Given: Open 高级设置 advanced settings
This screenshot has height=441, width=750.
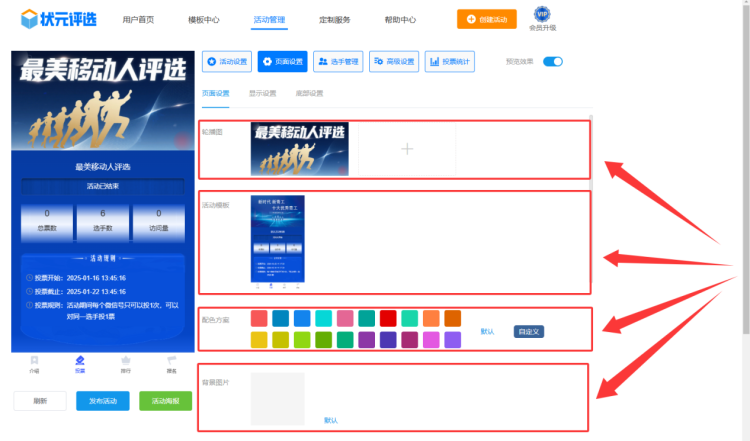Looking at the screenshot, I should coord(394,61).
